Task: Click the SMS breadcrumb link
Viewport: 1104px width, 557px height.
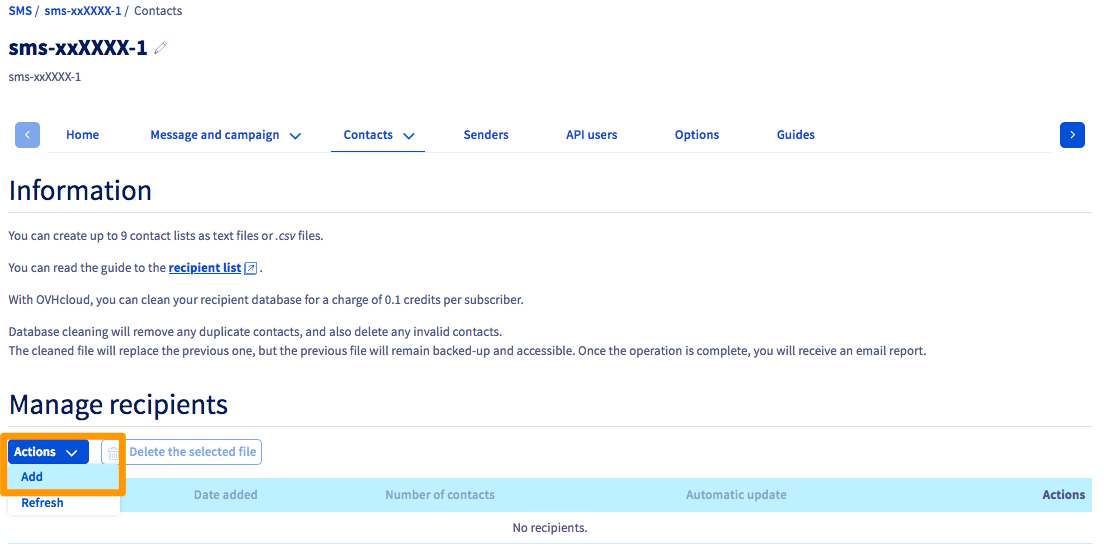Action: coord(19,11)
